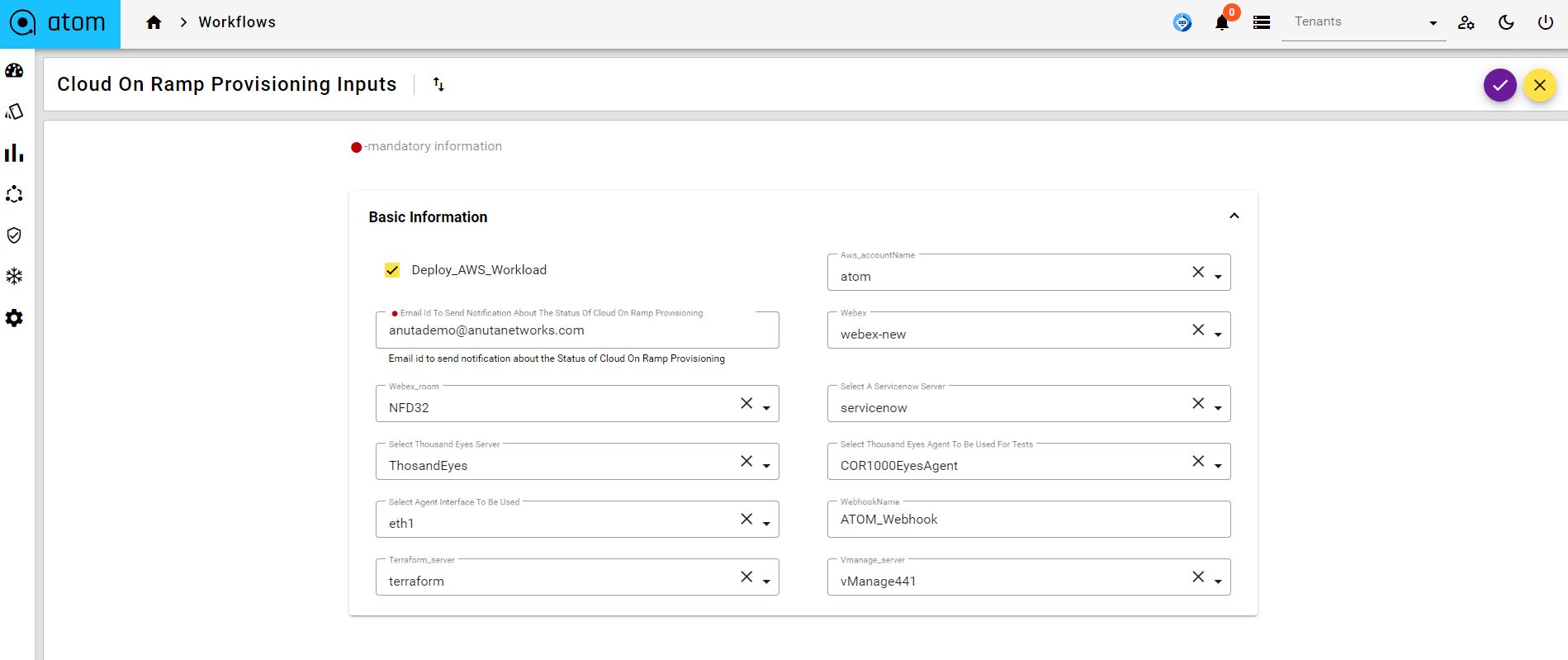Click the up-down arrows icon beside title

[438, 84]
